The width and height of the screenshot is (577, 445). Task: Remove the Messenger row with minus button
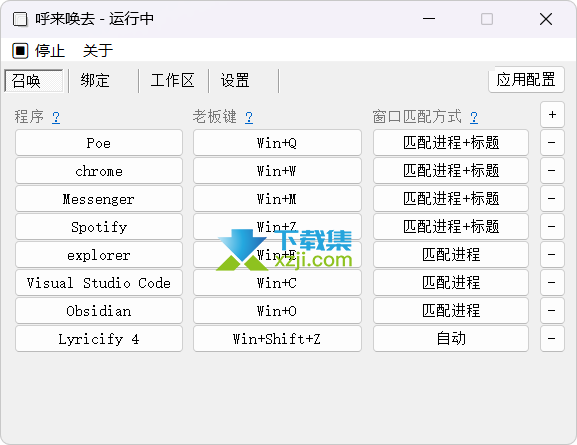552,198
